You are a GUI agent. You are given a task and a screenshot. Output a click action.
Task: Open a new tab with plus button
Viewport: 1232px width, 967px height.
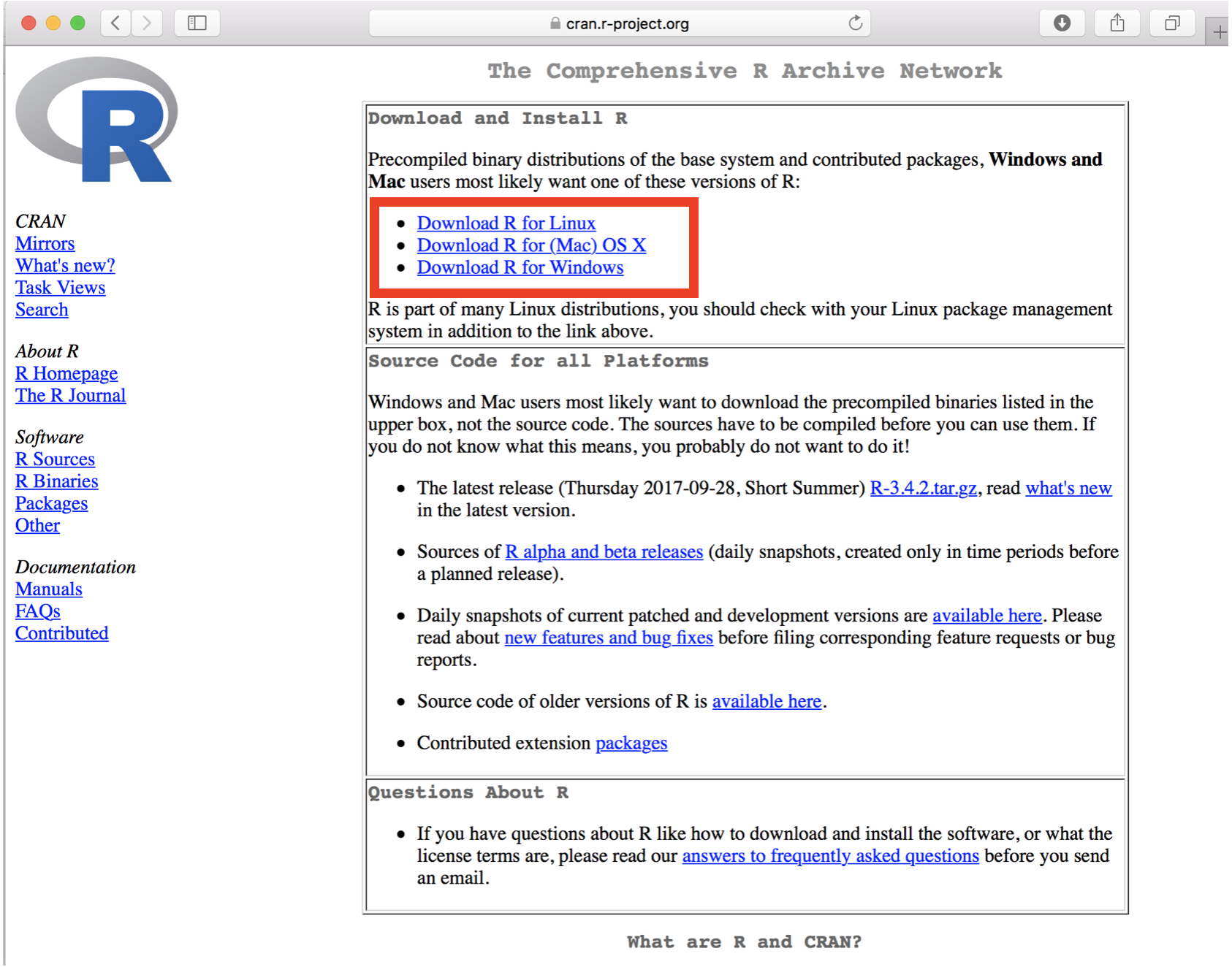coord(1219,32)
